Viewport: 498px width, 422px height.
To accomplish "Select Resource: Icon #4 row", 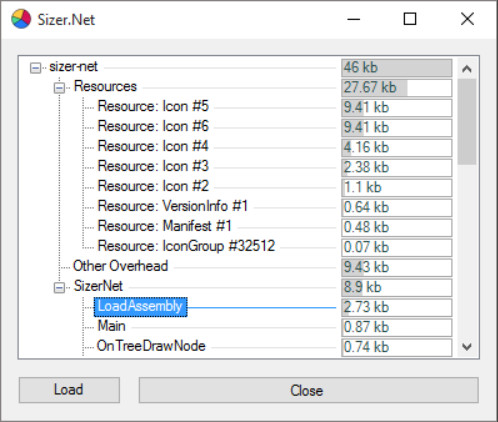I will pos(153,146).
